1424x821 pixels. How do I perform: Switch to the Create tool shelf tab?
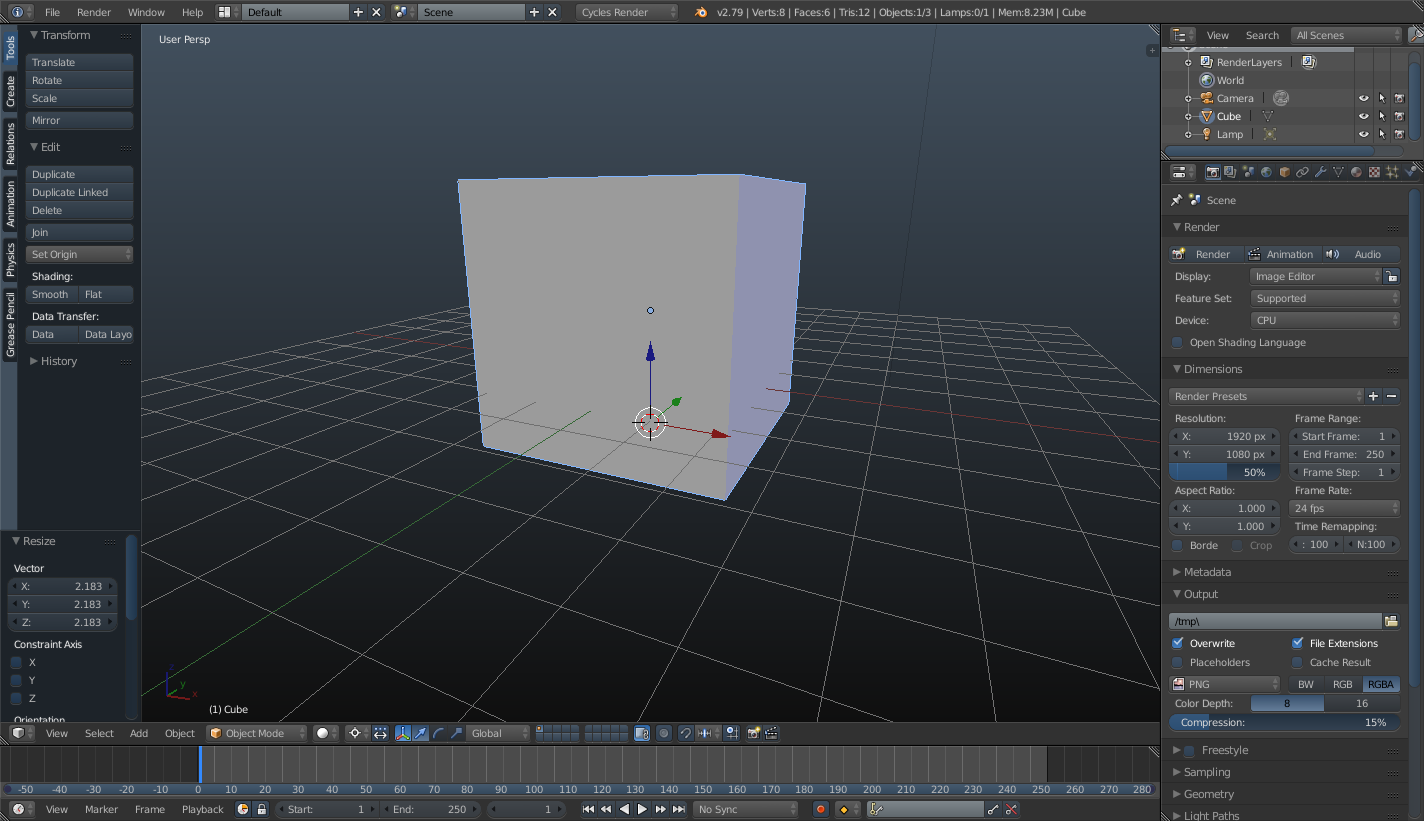(x=10, y=91)
